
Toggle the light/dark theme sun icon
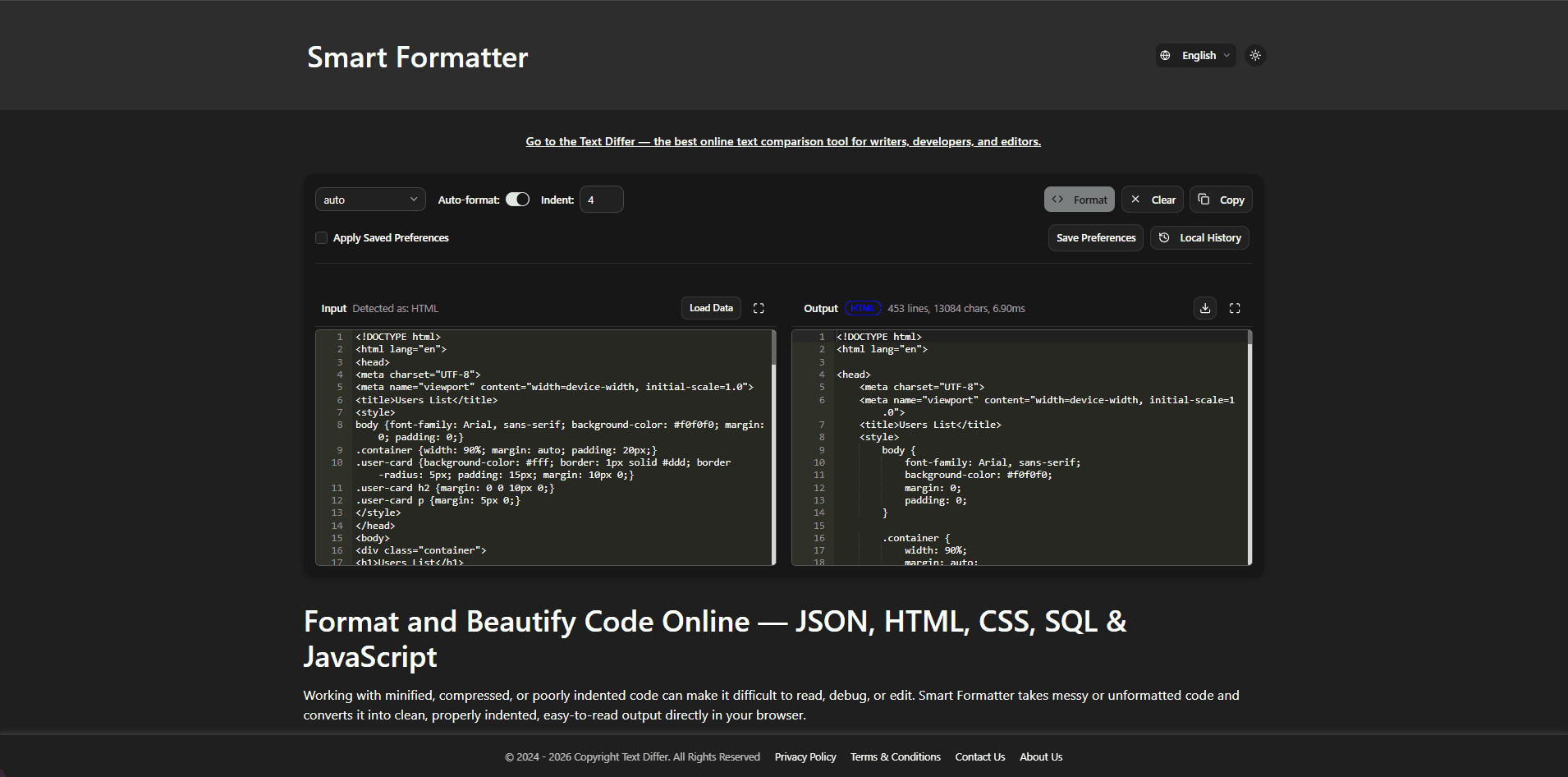point(1255,56)
